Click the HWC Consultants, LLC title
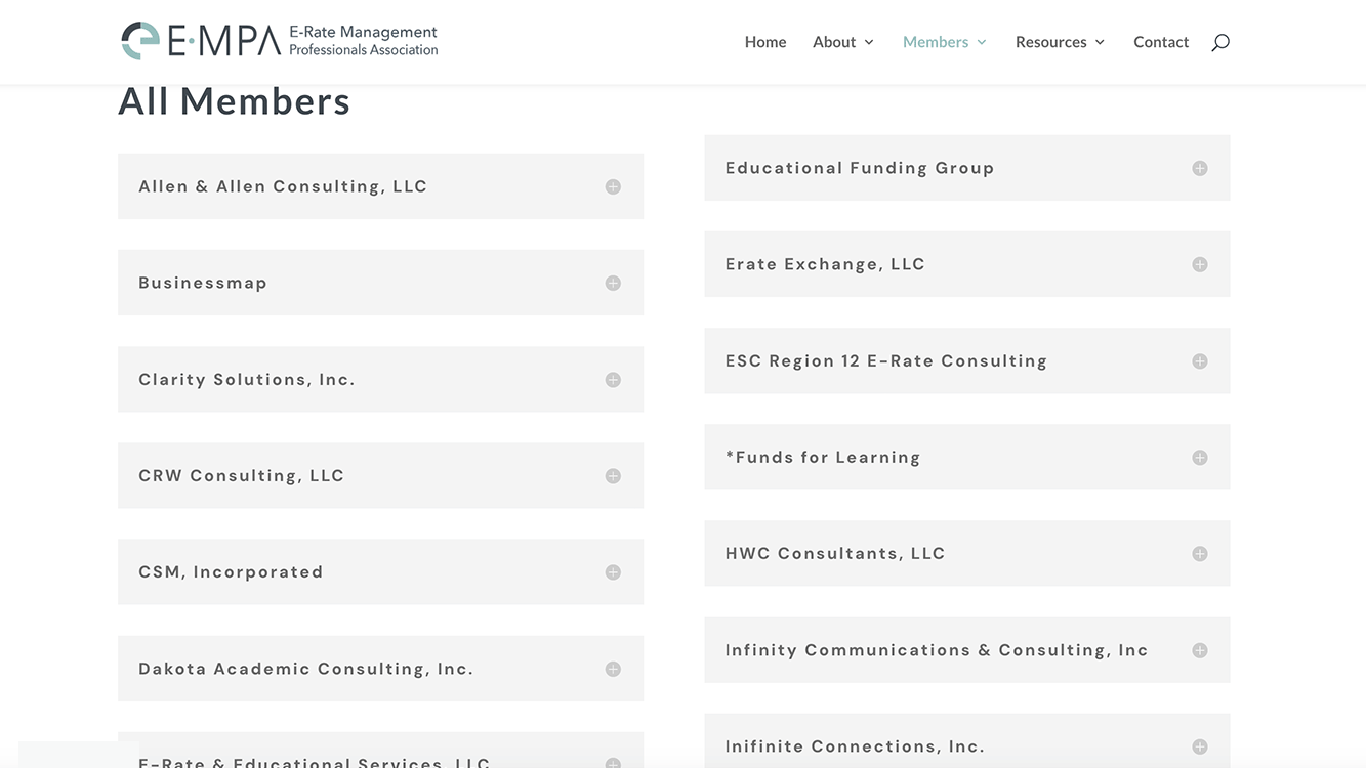 pyautogui.click(x=835, y=553)
